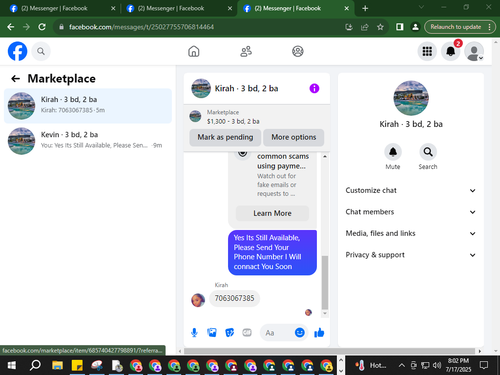
Task: Choose a GIF icon
Action: point(247,332)
